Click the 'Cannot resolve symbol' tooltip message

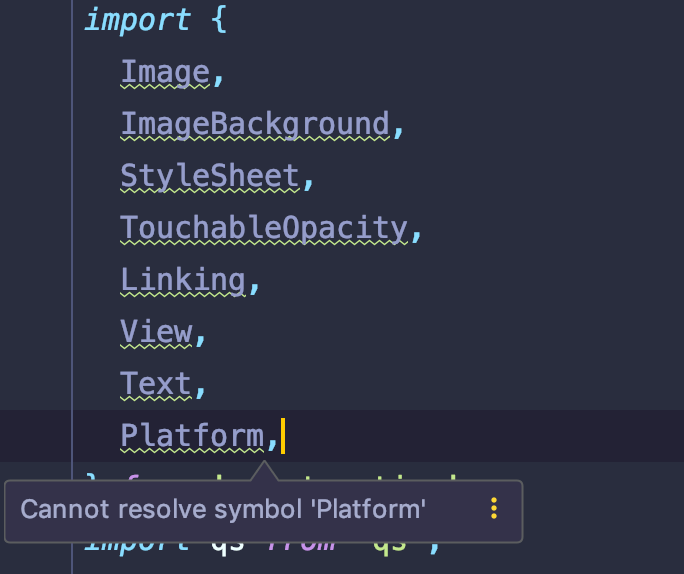click(223, 509)
